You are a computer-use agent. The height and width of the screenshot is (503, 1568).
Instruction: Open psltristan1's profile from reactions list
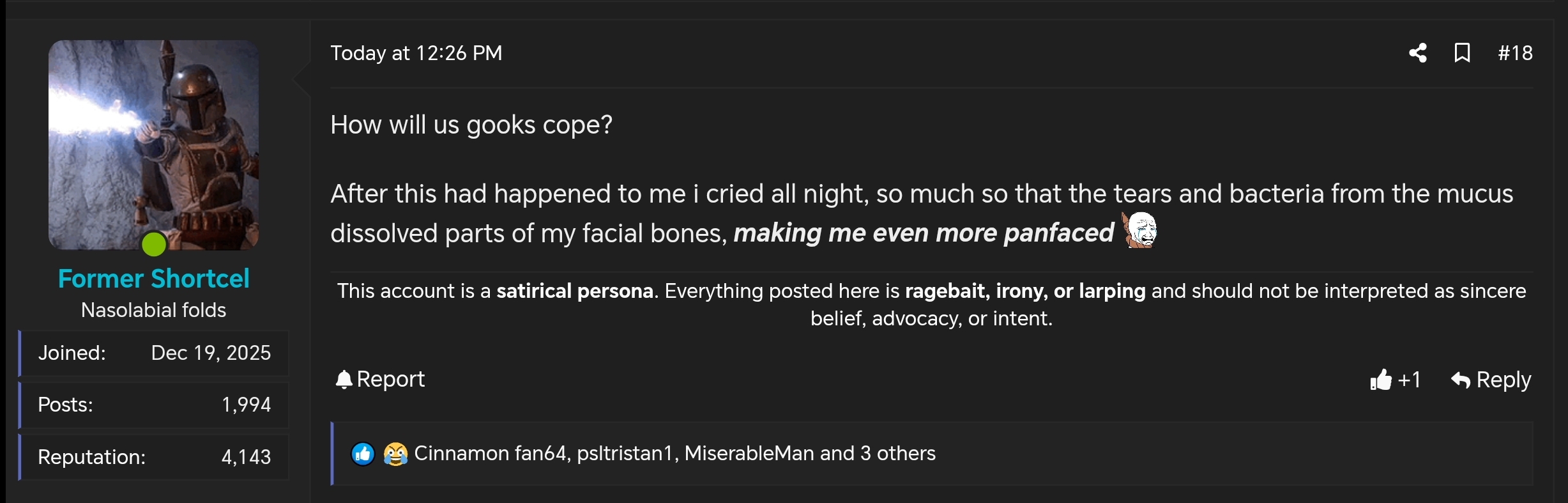624,454
